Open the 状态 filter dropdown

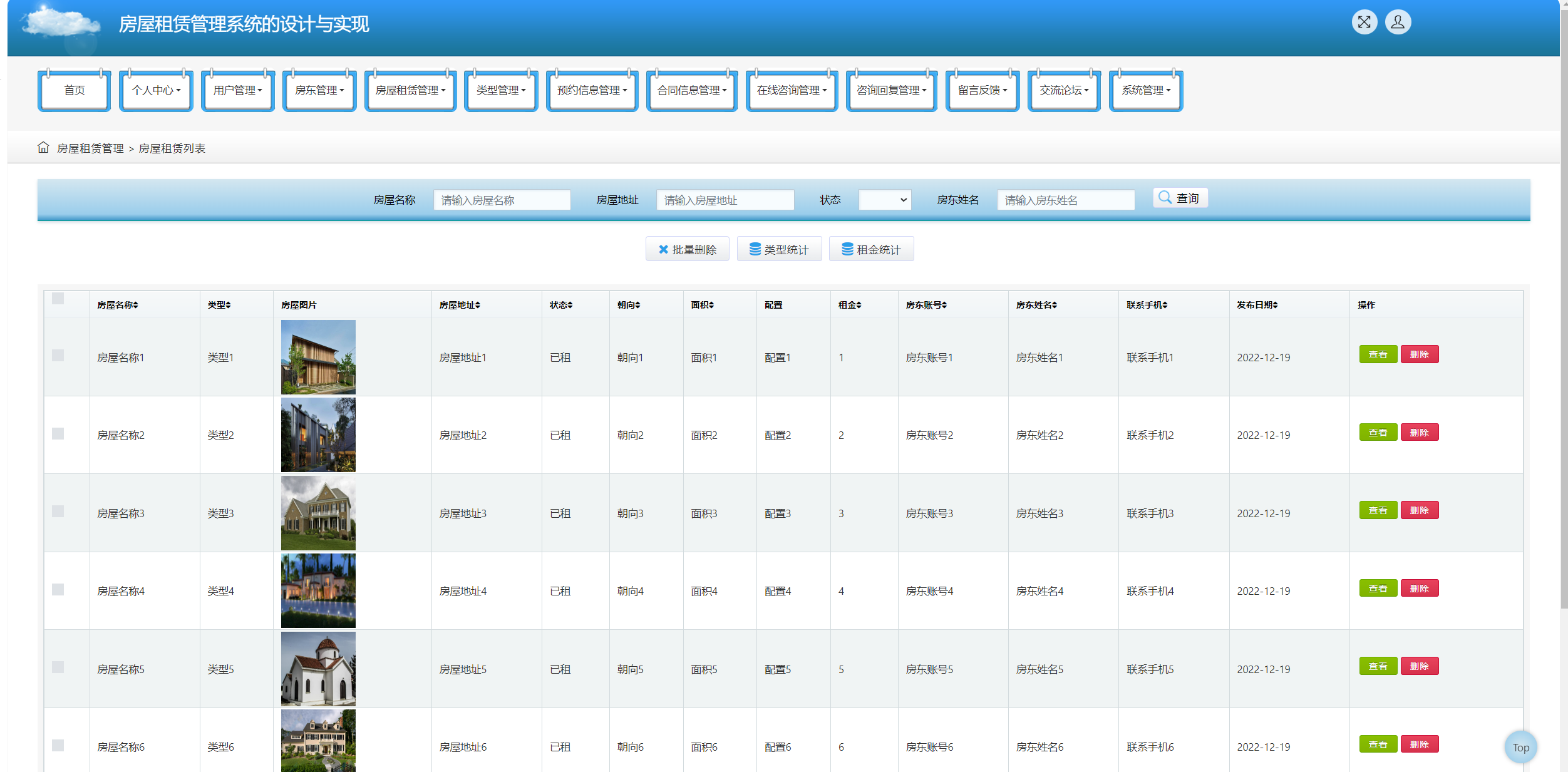[x=884, y=200]
